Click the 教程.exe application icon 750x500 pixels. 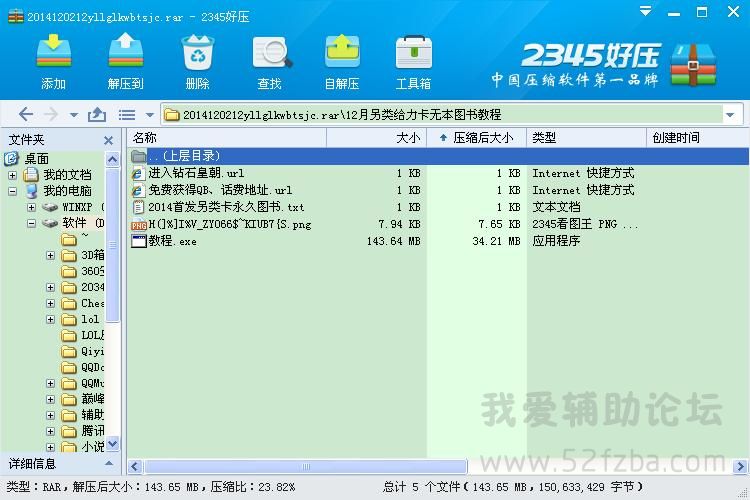(x=138, y=241)
